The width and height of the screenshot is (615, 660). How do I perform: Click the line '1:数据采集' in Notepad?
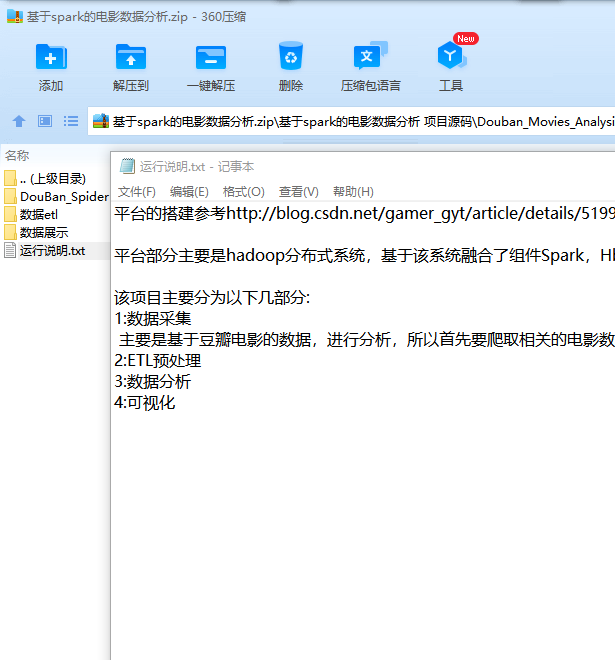tap(153, 319)
